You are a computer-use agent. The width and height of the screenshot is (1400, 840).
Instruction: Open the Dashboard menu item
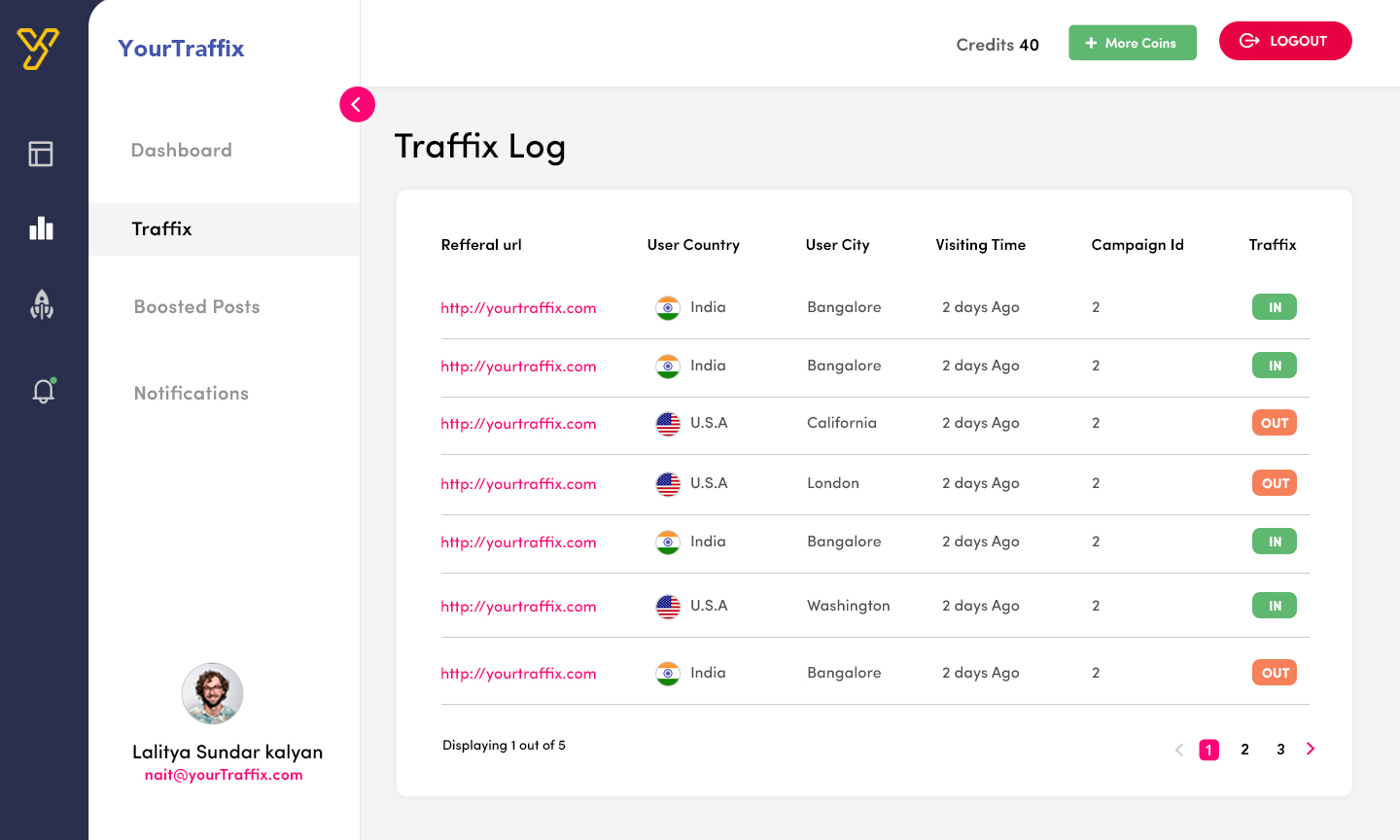(182, 150)
